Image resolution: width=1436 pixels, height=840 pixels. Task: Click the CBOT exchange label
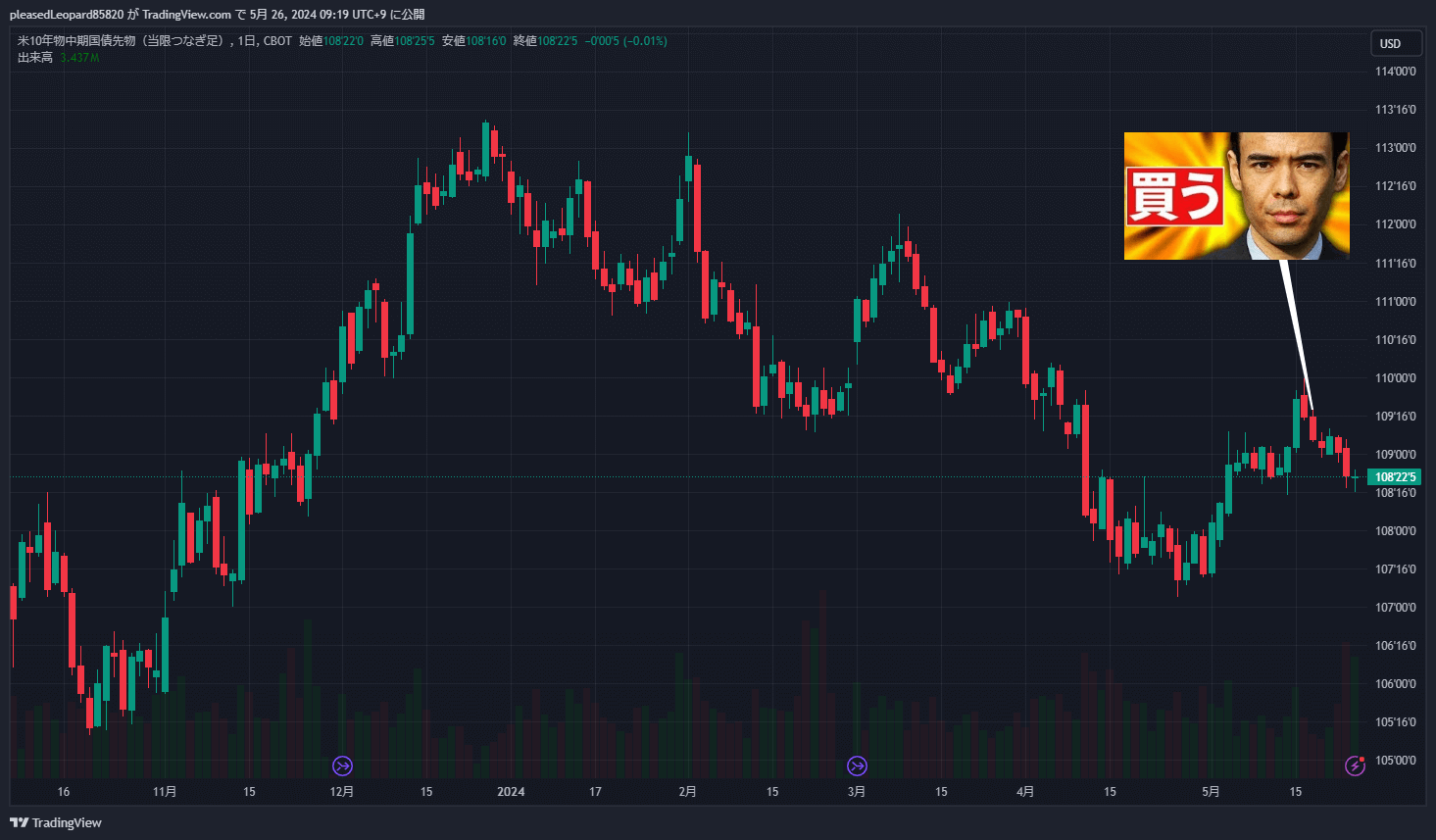pyautogui.click(x=277, y=41)
